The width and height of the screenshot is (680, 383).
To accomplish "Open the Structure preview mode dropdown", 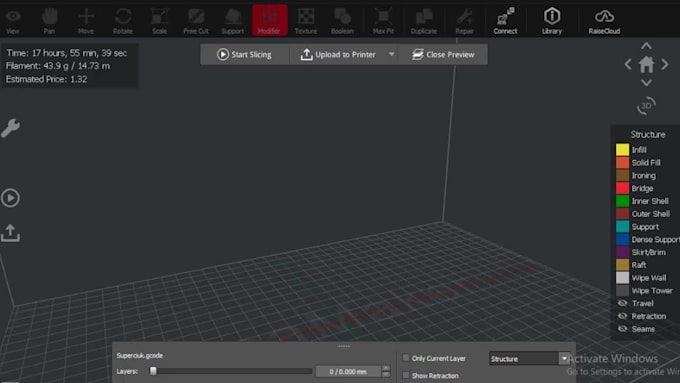I will pos(529,359).
